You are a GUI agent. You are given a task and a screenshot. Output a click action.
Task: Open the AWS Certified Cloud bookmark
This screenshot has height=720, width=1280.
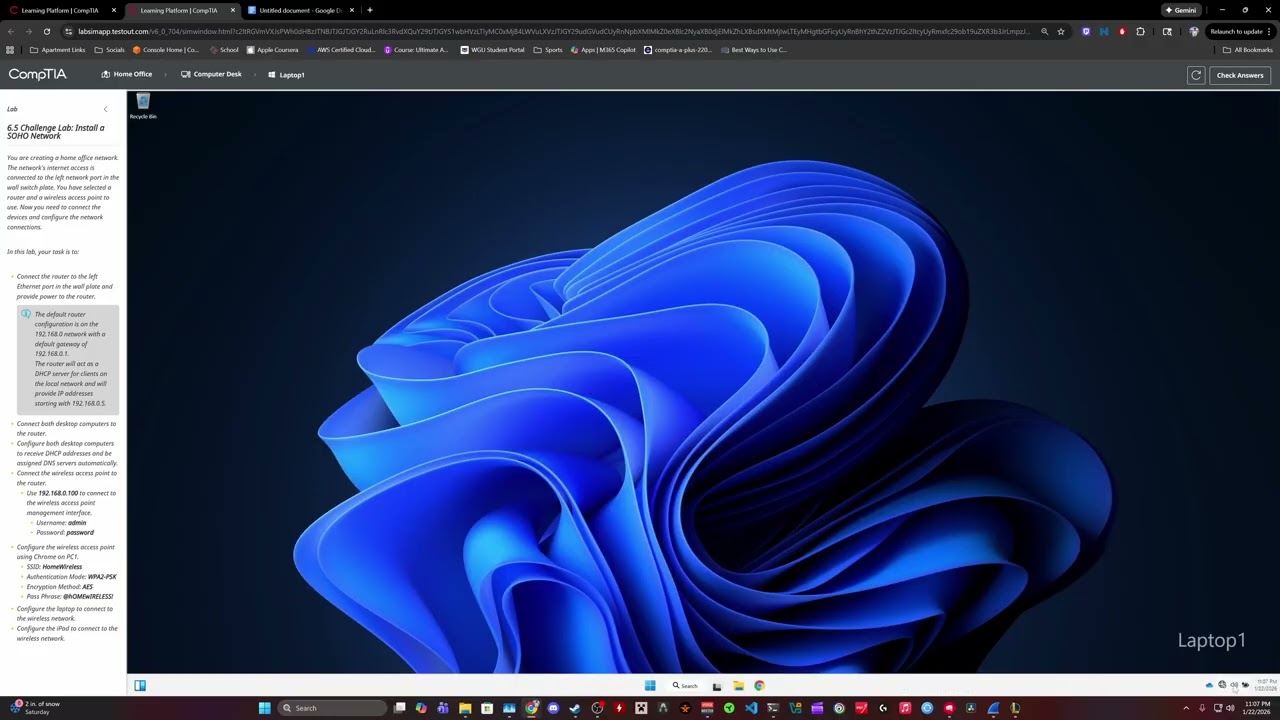point(341,50)
